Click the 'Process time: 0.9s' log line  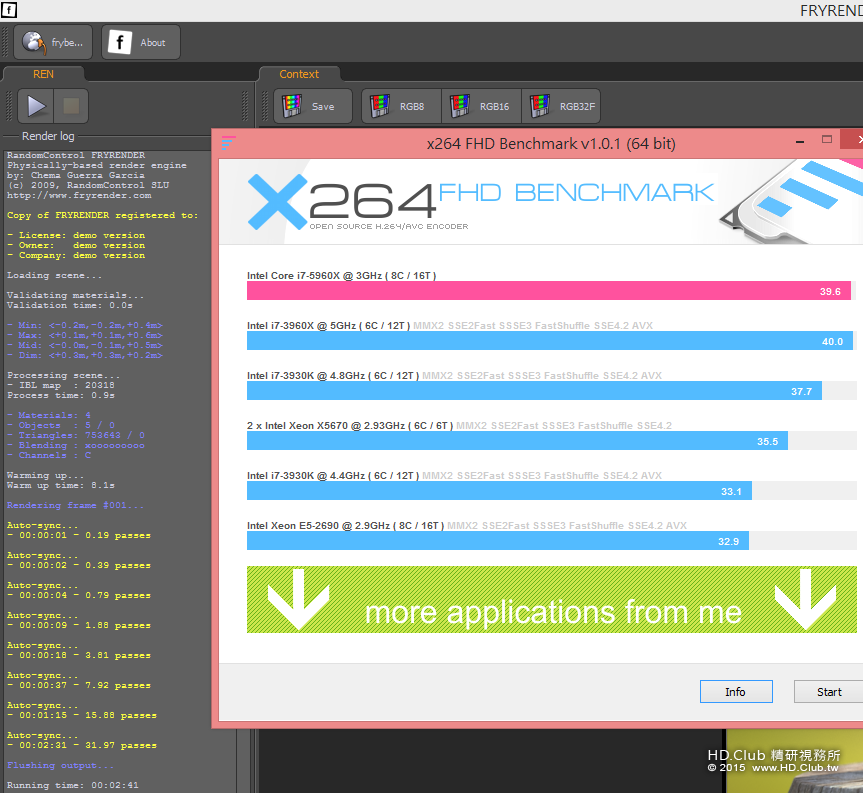click(x=61, y=395)
